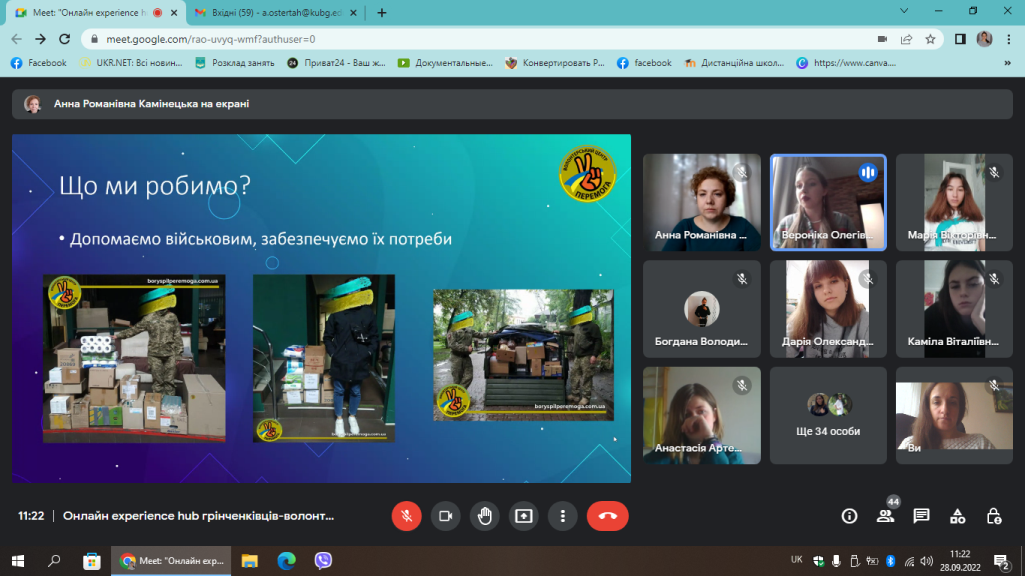Toggle the camera button in Meet
The width and height of the screenshot is (1025, 576).
(445, 516)
